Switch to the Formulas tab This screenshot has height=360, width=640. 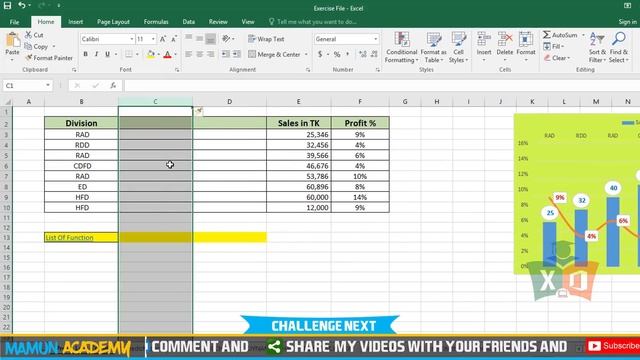pyautogui.click(x=156, y=22)
